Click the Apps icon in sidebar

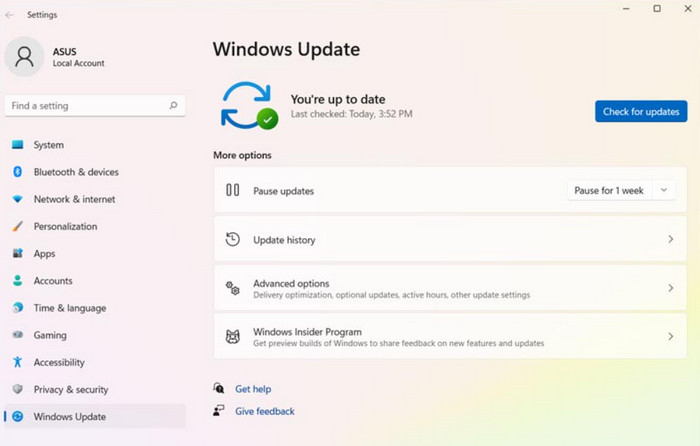pyautogui.click(x=17, y=254)
